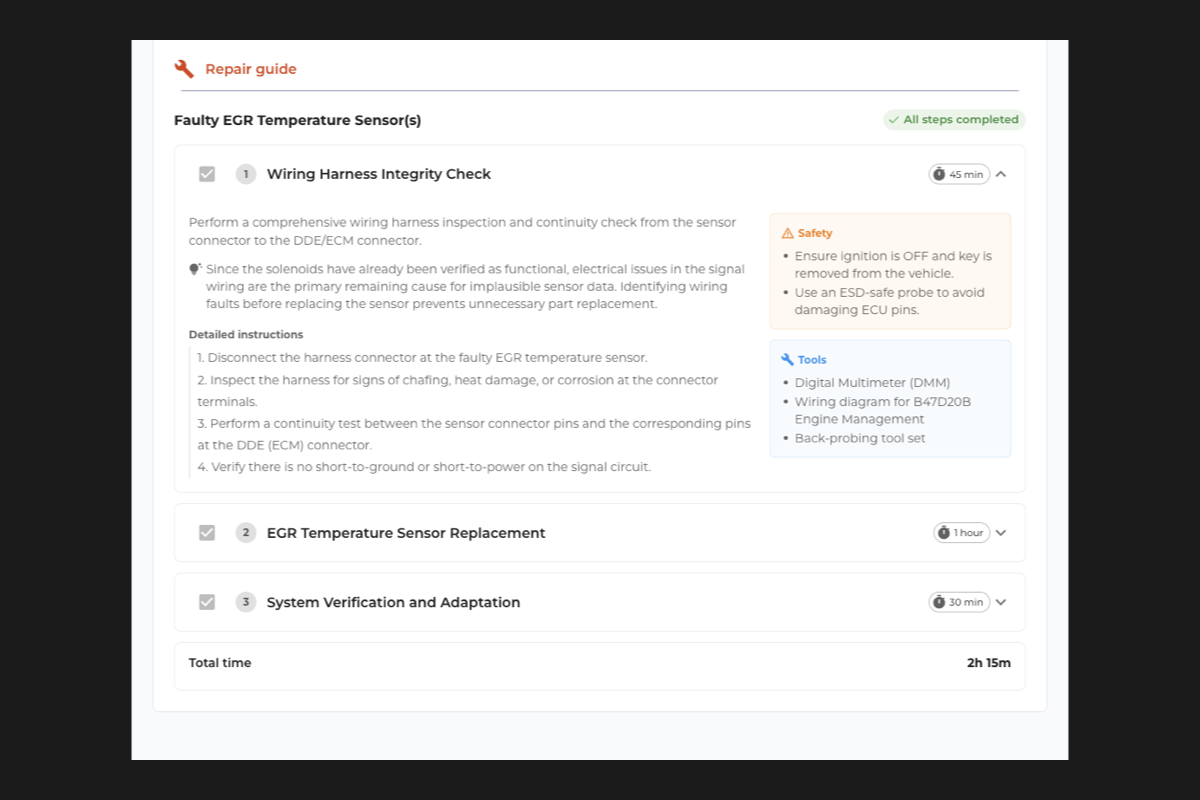The image size is (1200, 800).
Task: Click the 30 min stopwatch icon
Action: tap(939, 602)
